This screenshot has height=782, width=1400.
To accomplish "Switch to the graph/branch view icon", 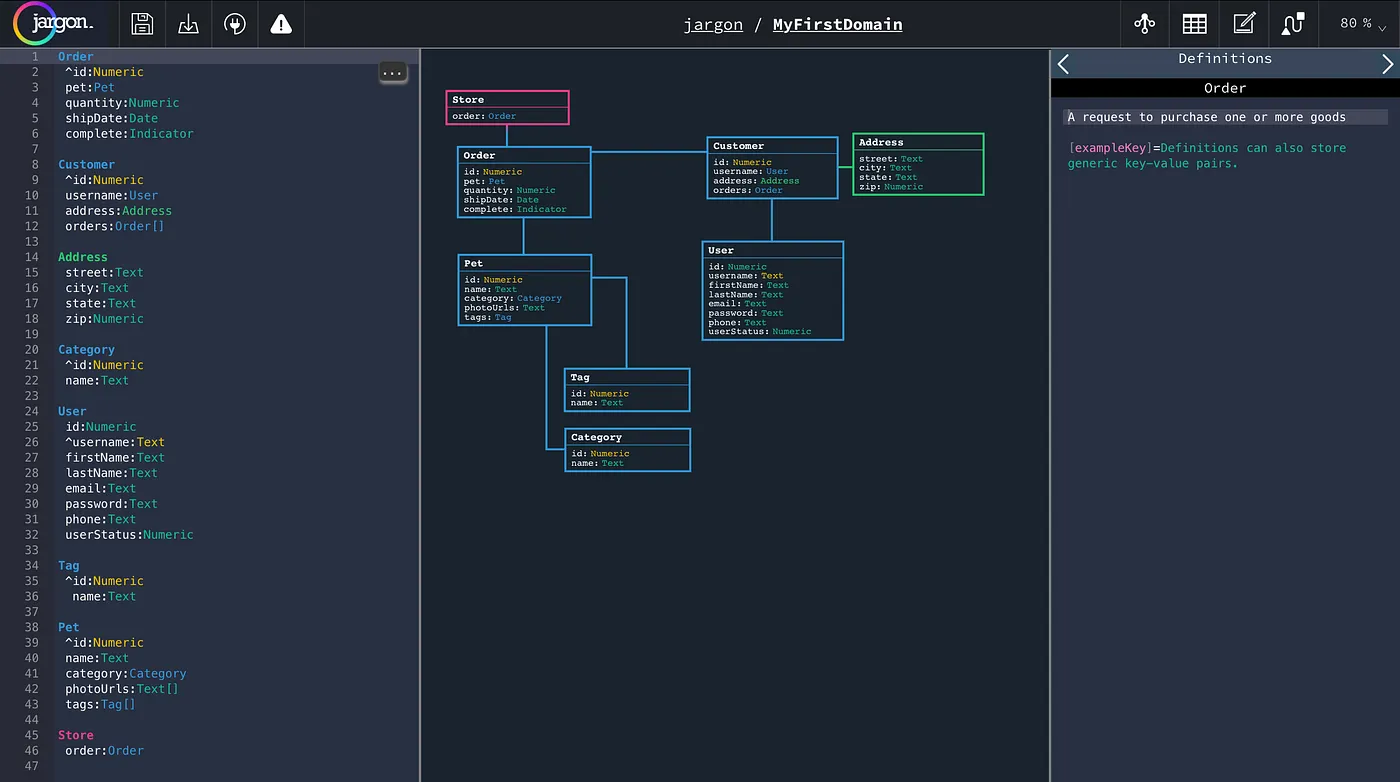I will 1144,23.
